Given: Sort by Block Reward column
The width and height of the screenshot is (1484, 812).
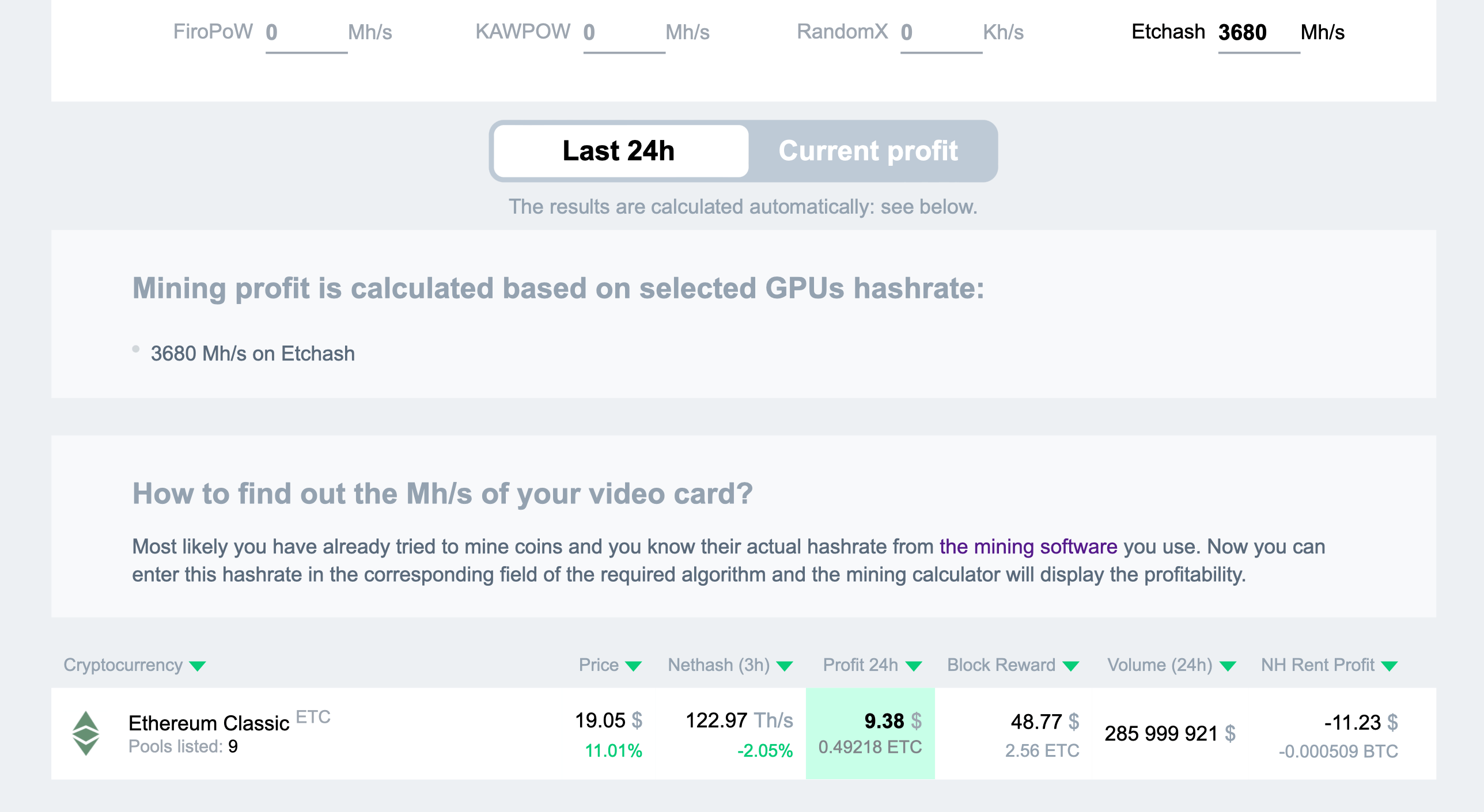Looking at the screenshot, I should (x=1013, y=665).
